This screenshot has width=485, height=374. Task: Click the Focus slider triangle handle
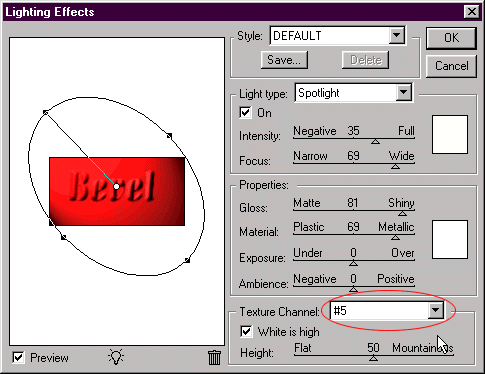click(395, 166)
